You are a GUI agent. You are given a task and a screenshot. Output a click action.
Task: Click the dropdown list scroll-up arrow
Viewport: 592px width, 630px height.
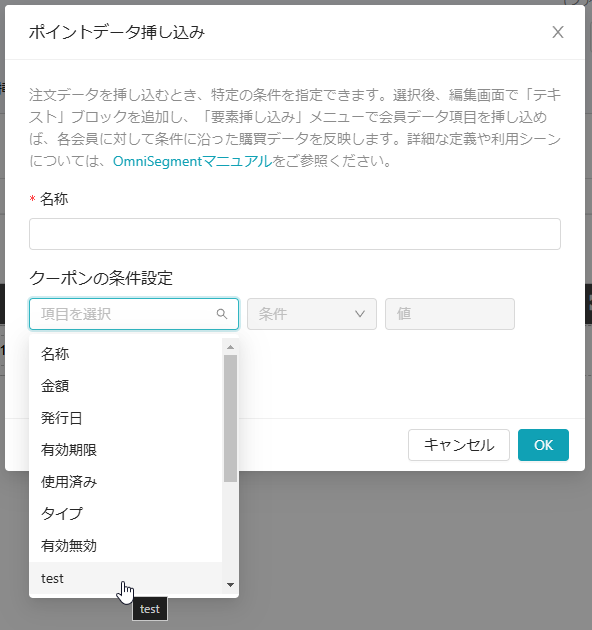click(x=230, y=347)
